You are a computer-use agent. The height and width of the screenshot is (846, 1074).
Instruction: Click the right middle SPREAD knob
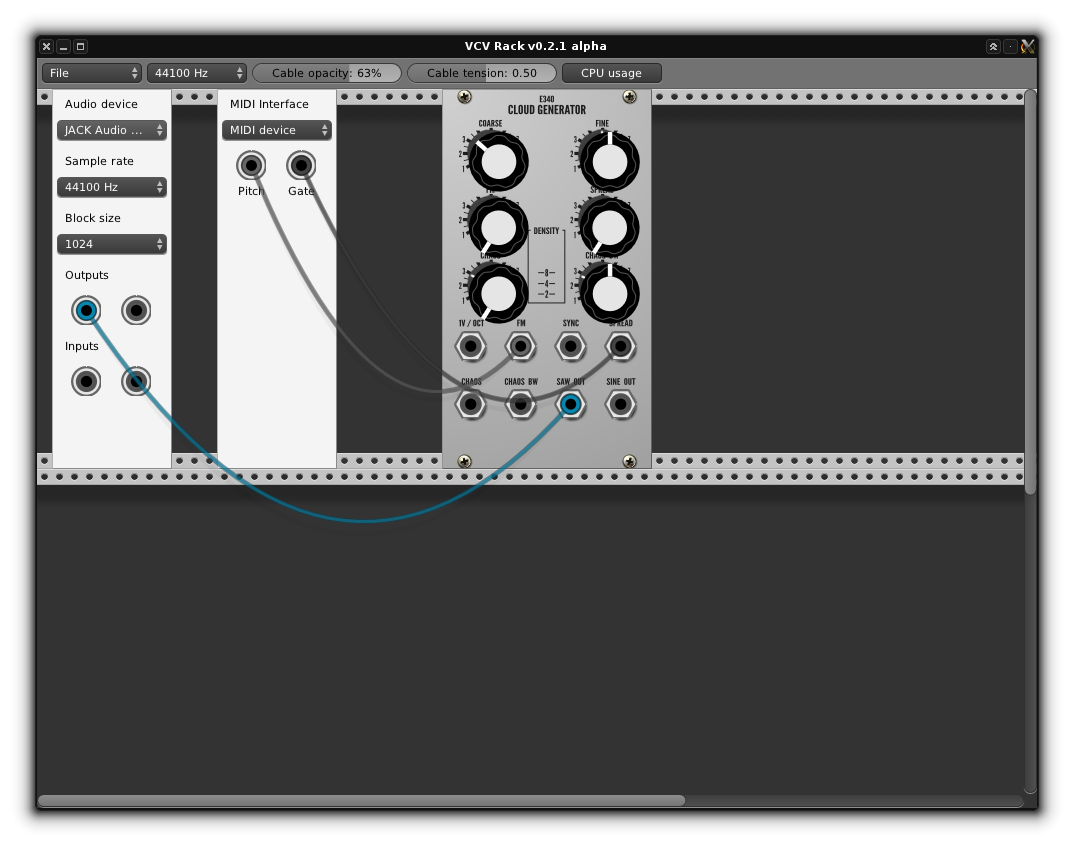609,228
